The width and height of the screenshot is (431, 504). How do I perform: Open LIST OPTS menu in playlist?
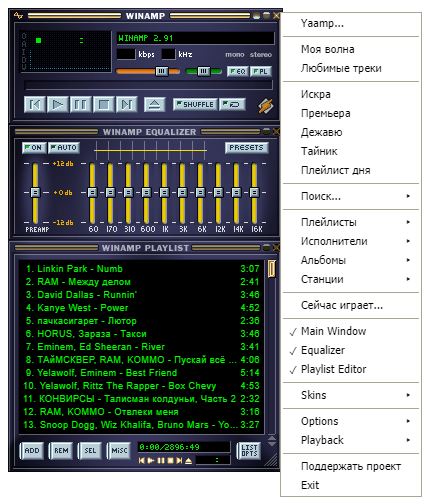[x=249, y=451]
